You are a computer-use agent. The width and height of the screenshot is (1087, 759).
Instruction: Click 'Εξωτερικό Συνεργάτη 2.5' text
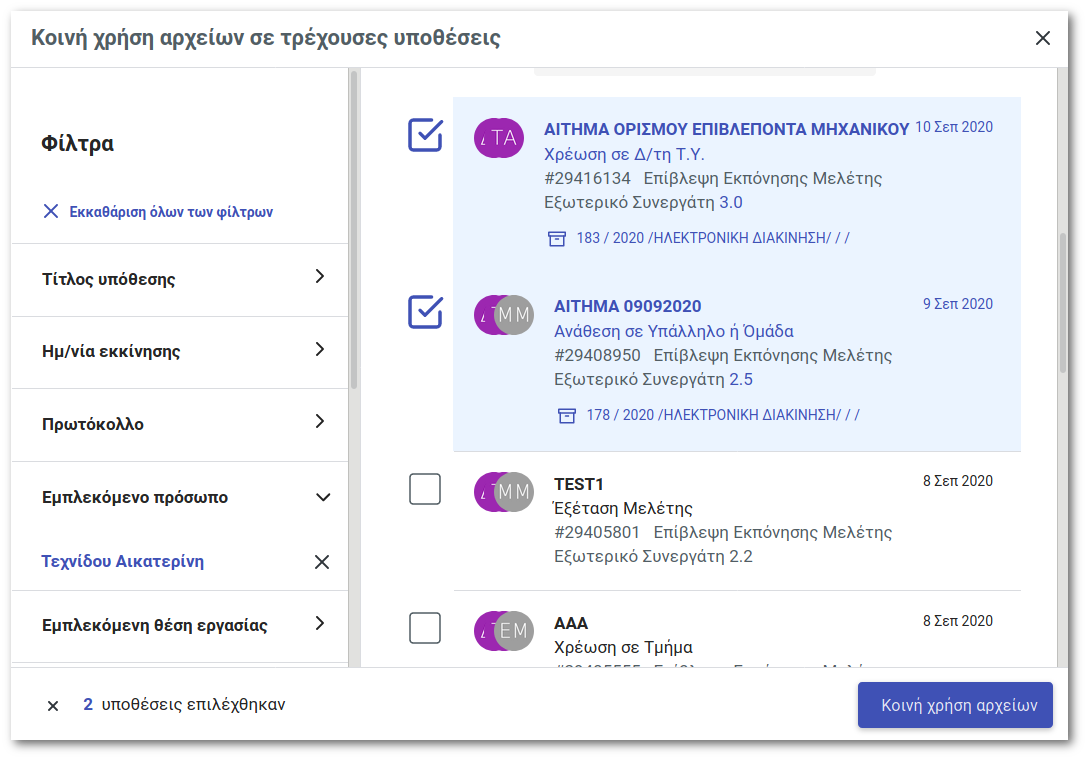(653, 379)
